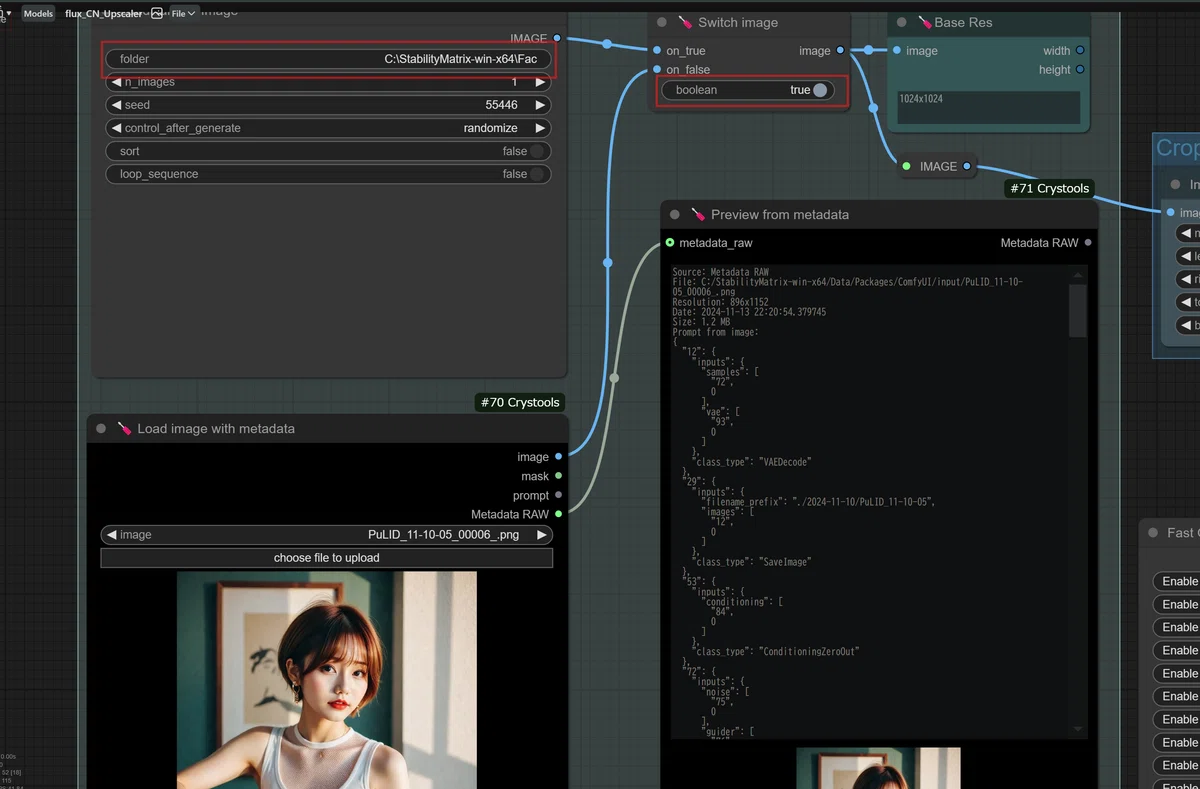Open the Models library button
The image size is (1200, 789).
tap(38, 14)
